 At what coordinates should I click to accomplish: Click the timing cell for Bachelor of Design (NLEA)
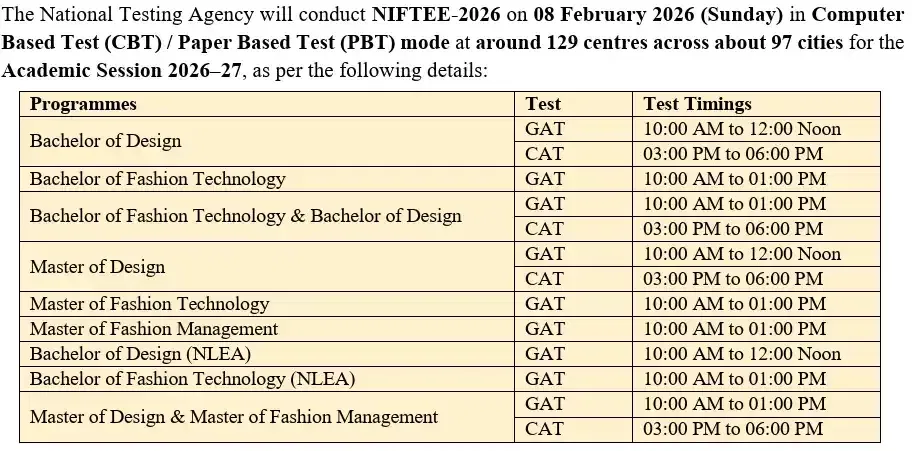pyautogui.click(x=742, y=354)
